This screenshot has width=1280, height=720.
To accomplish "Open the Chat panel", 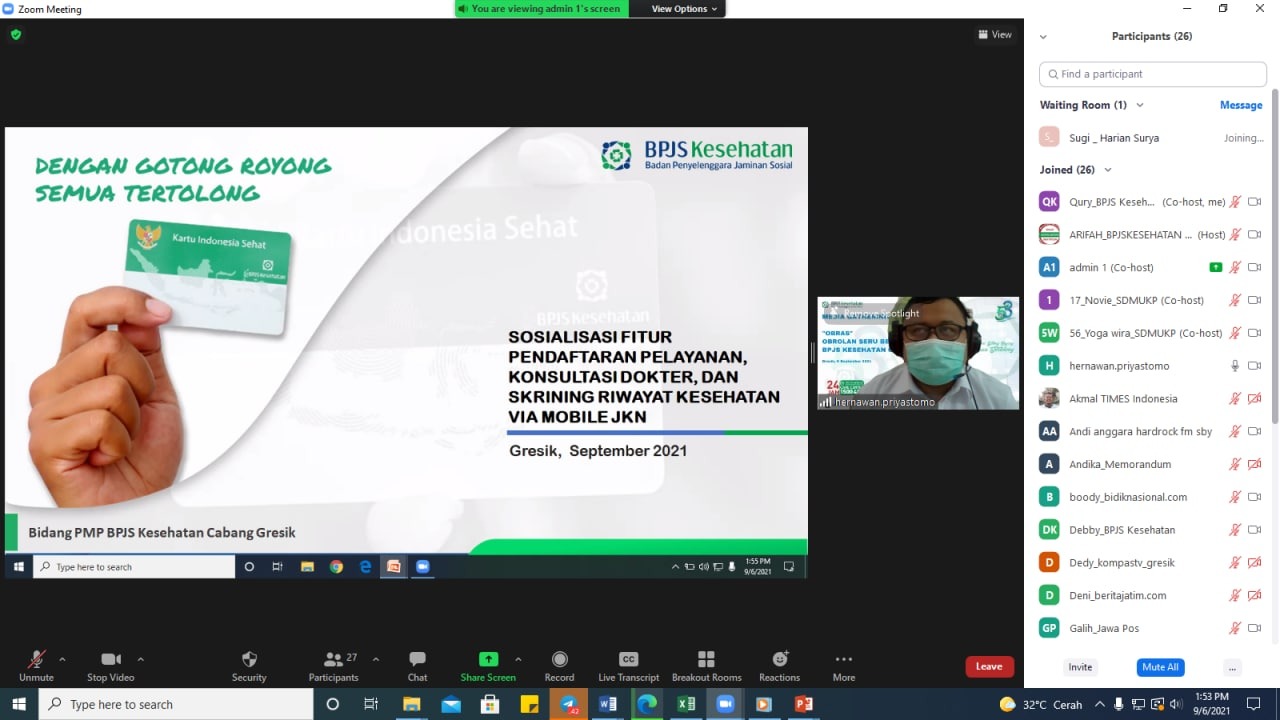I will [x=417, y=665].
